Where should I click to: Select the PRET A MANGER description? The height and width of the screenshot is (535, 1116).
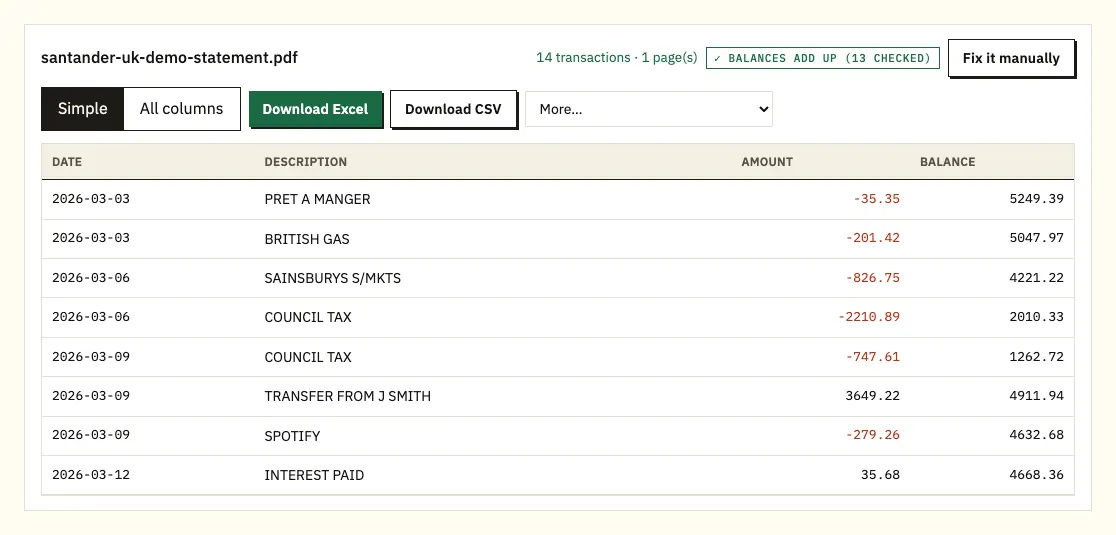[x=317, y=200]
